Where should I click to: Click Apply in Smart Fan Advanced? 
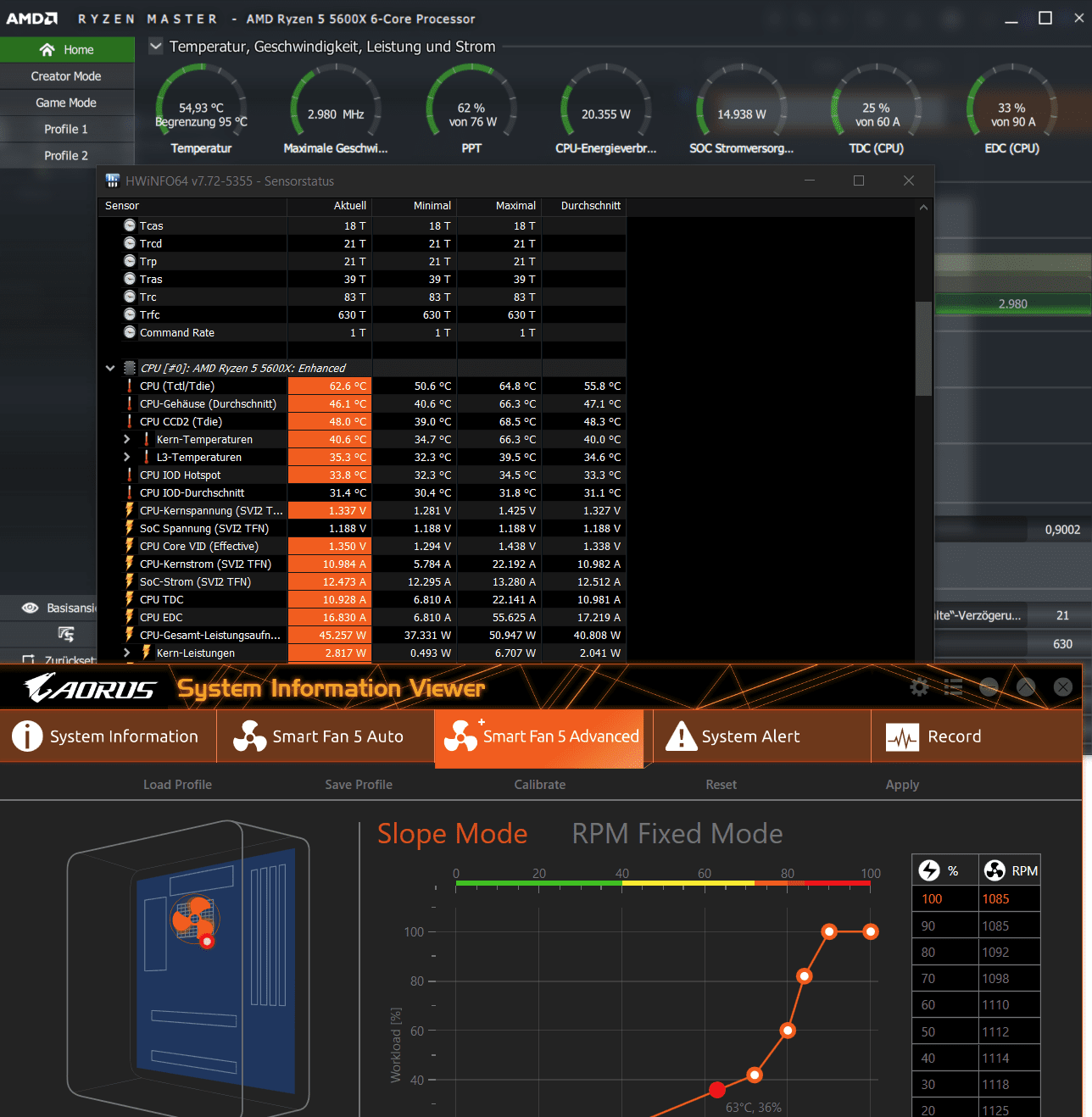pyautogui.click(x=902, y=785)
